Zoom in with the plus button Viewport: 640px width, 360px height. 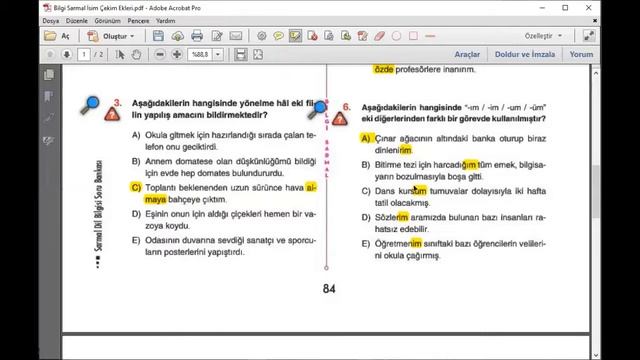(177, 54)
